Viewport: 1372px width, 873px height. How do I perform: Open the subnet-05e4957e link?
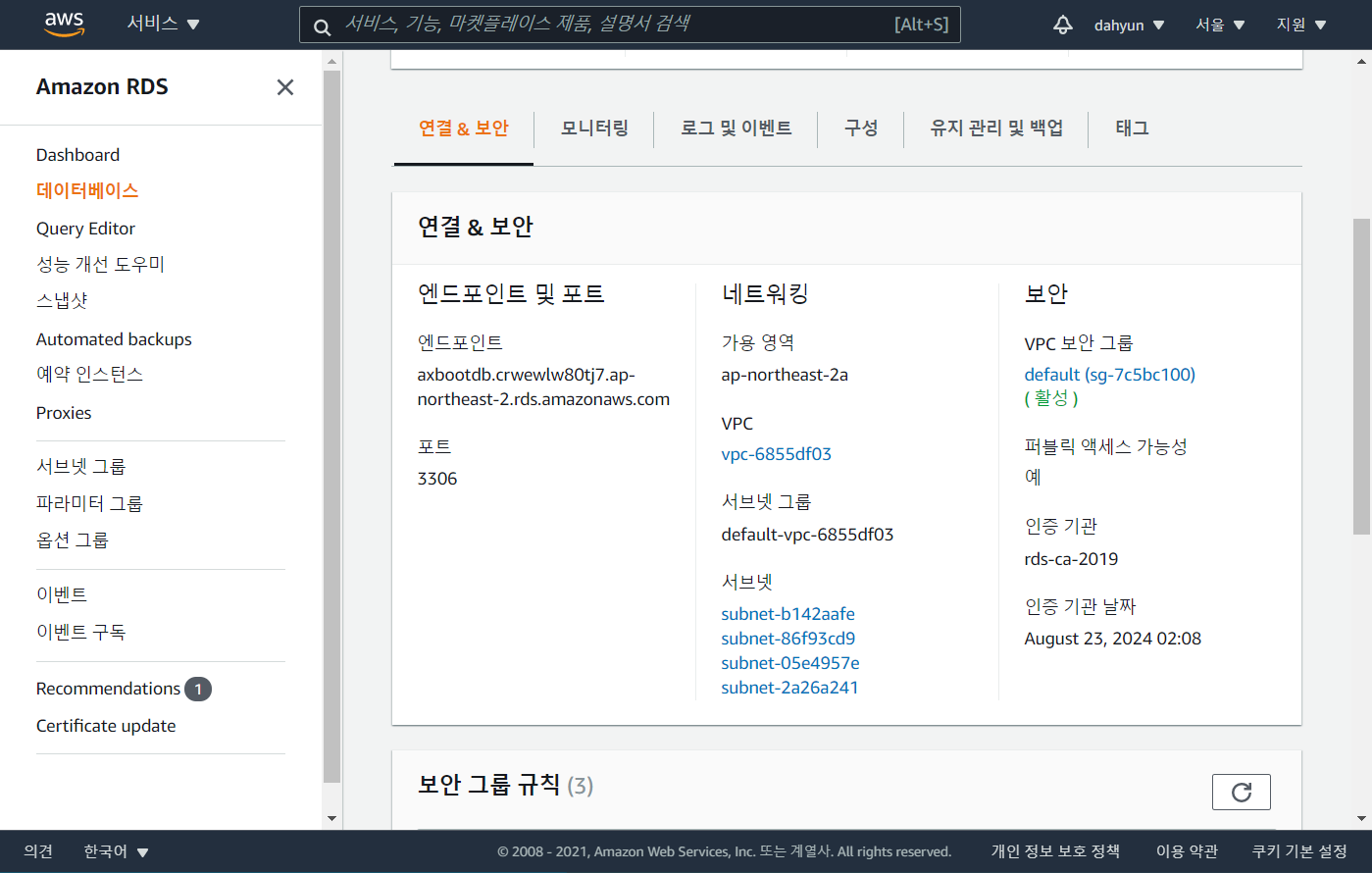pyautogui.click(x=789, y=663)
